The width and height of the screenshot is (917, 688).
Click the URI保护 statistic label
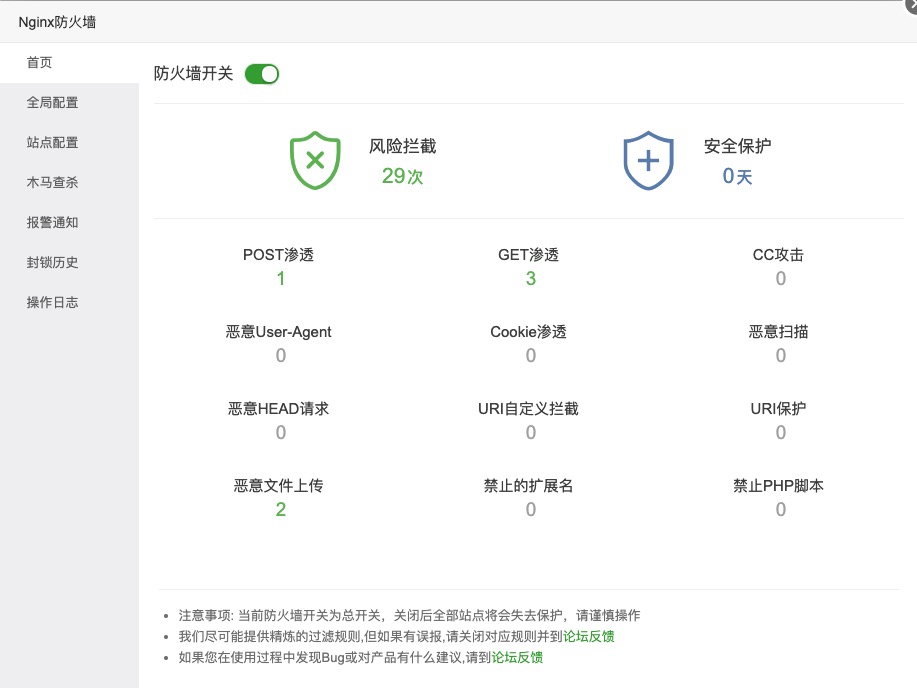[778, 408]
